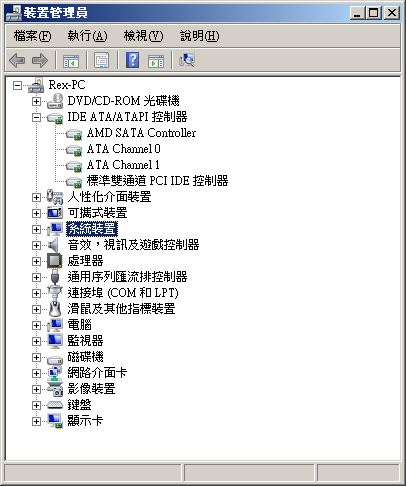Image resolution: width=406 pixels, height=486 pixels.
Task: Collapse the Rex-PC root node
Action: click(x=17, y=86)
